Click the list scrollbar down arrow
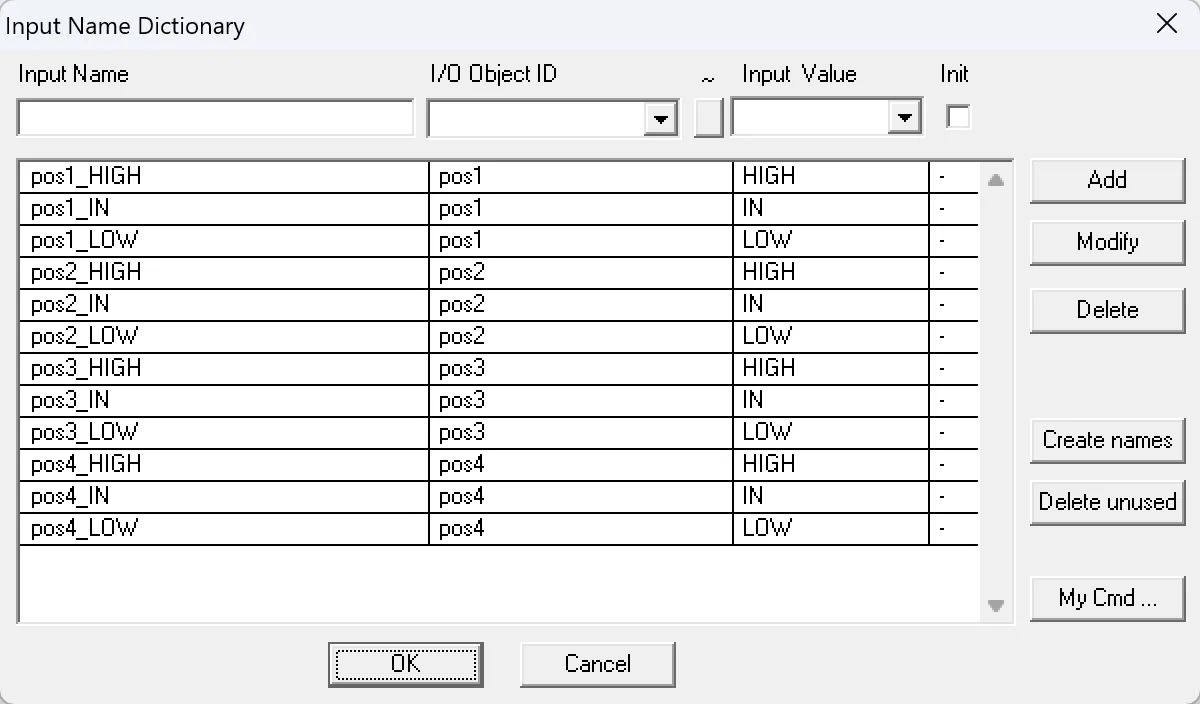The width and height of the screenshot is (1200, 704). pos(995,605)
